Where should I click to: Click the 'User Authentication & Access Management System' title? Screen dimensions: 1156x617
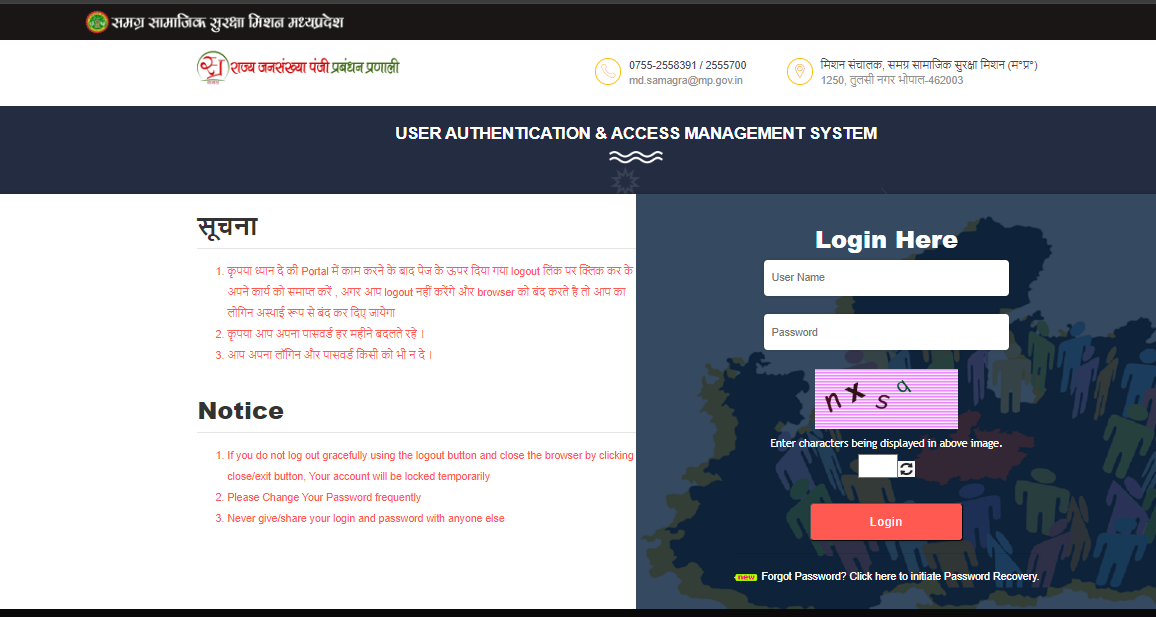[x=636, y=133]
